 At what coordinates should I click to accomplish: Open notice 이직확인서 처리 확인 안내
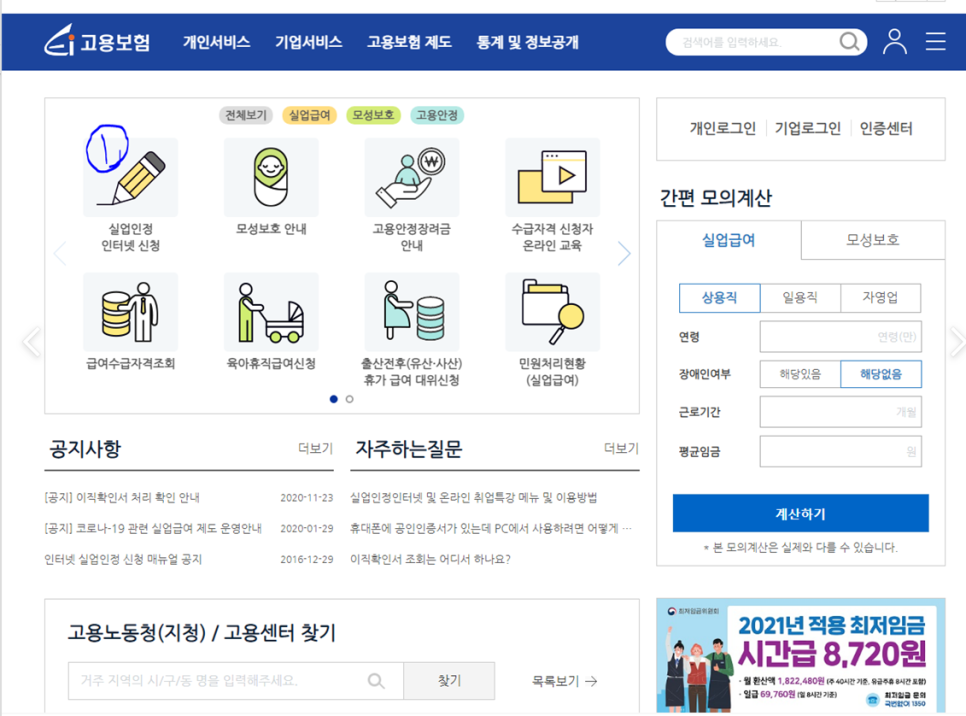click(122, 497)
